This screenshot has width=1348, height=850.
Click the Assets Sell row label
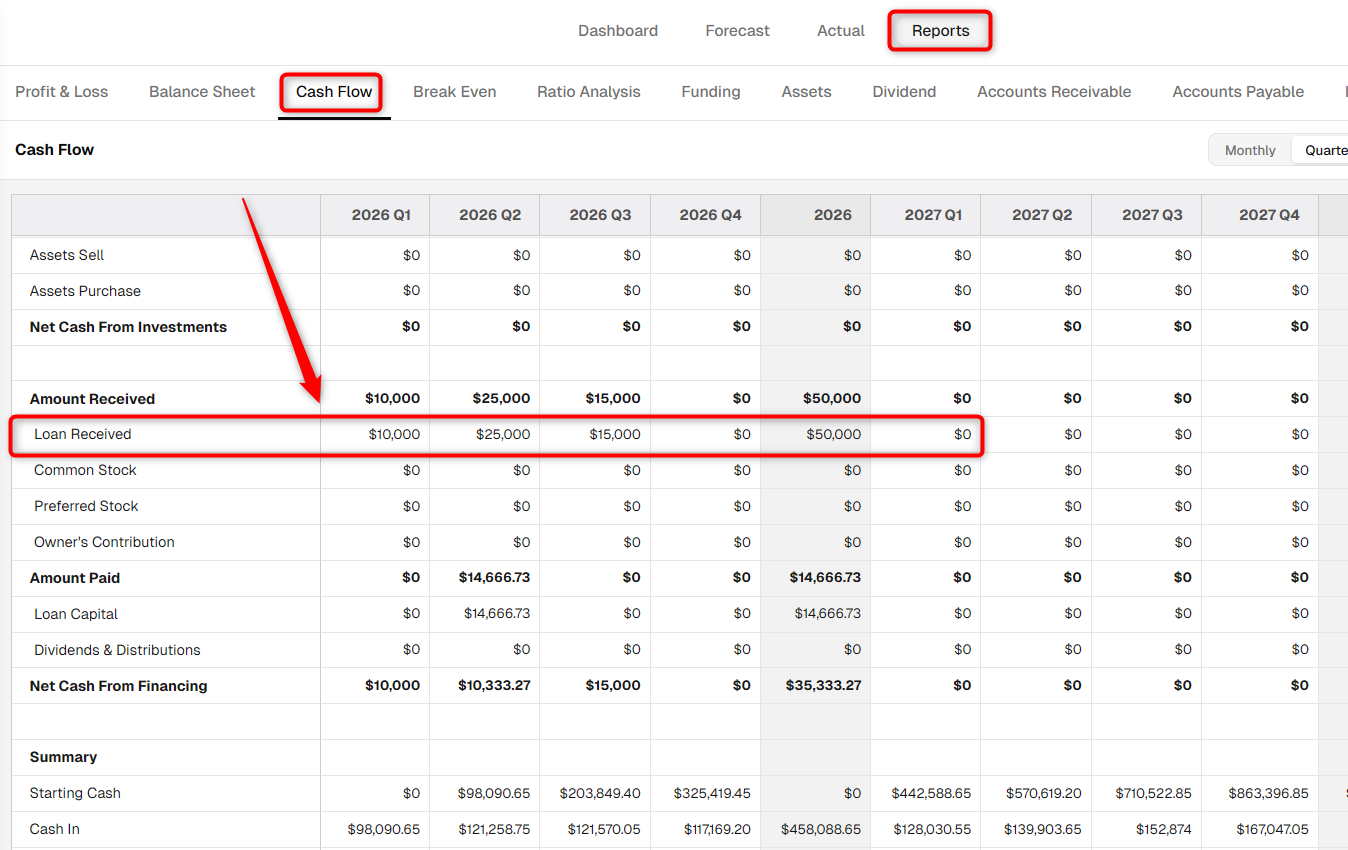tap(67, 255)
